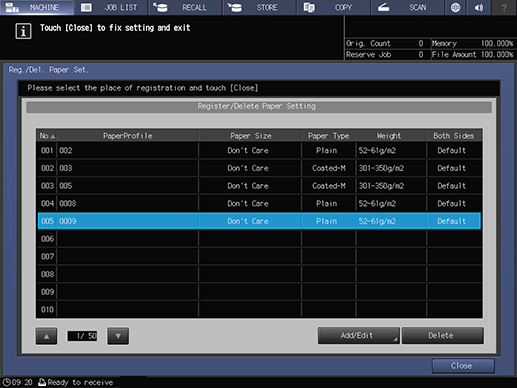Screen dimensions: 517x388
Task: Tap the speaker sound icon
Action: (x=479, y=7)
